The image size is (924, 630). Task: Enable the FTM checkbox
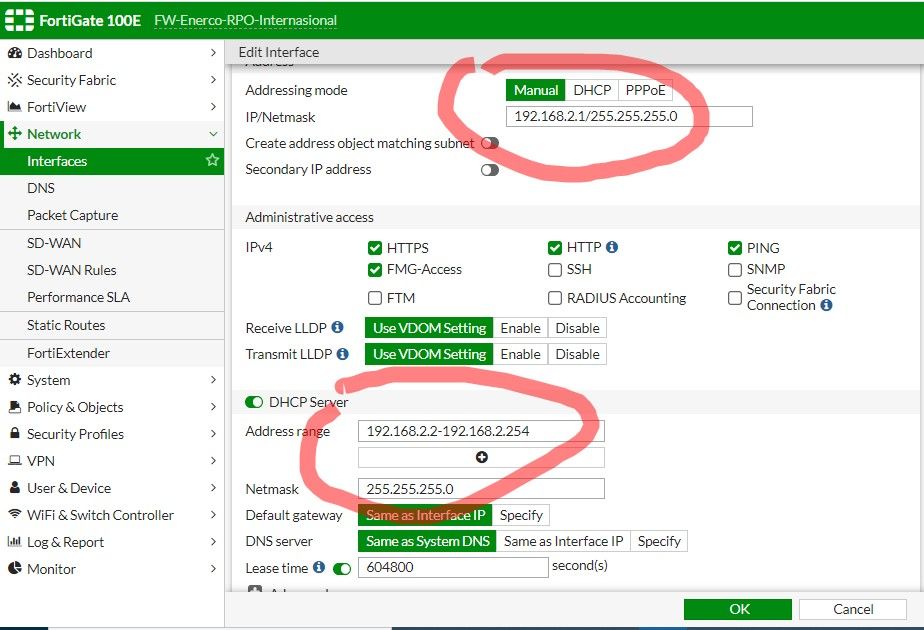click(375, 298)
